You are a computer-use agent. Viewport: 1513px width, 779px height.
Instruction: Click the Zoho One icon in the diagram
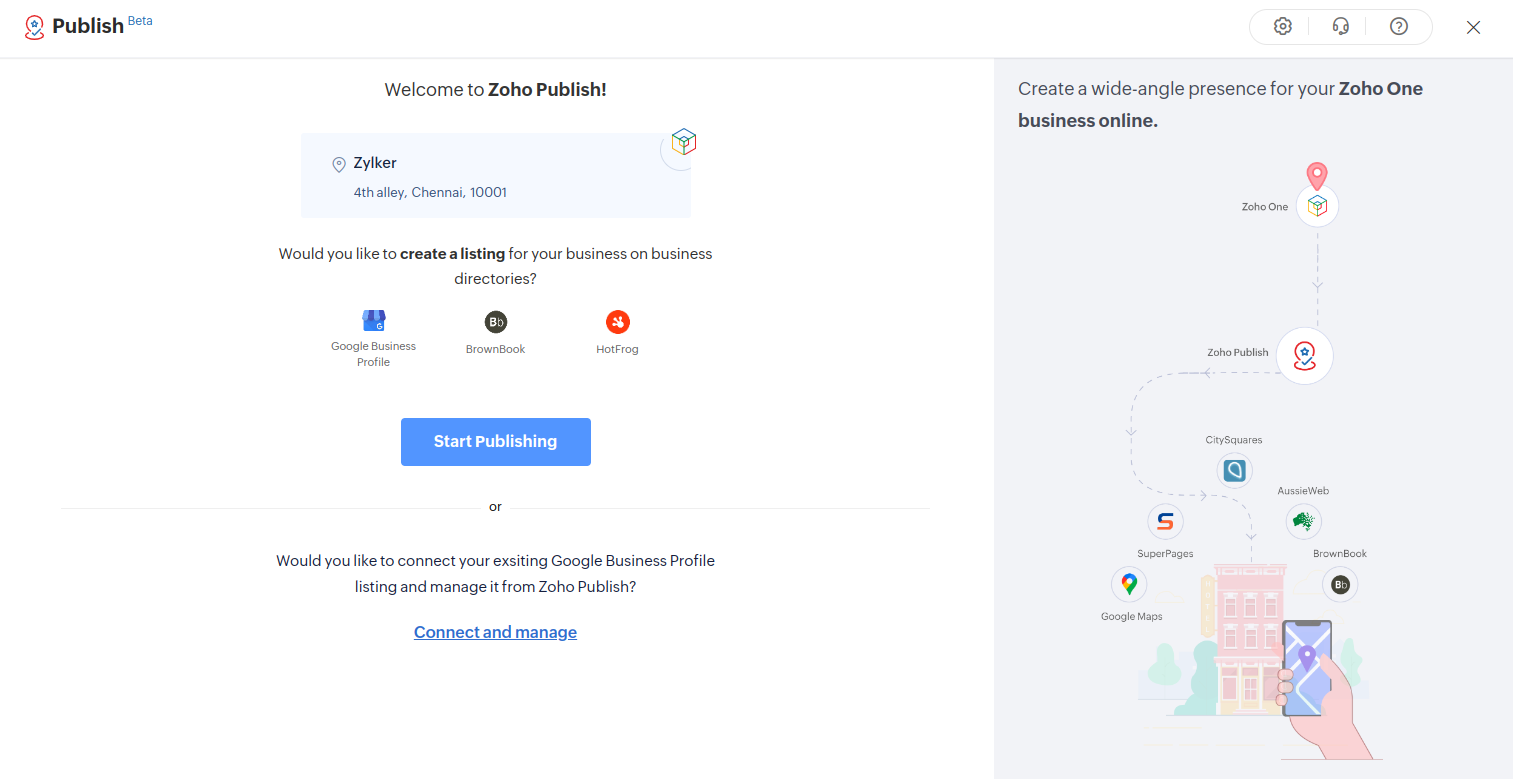point(1317,206)
